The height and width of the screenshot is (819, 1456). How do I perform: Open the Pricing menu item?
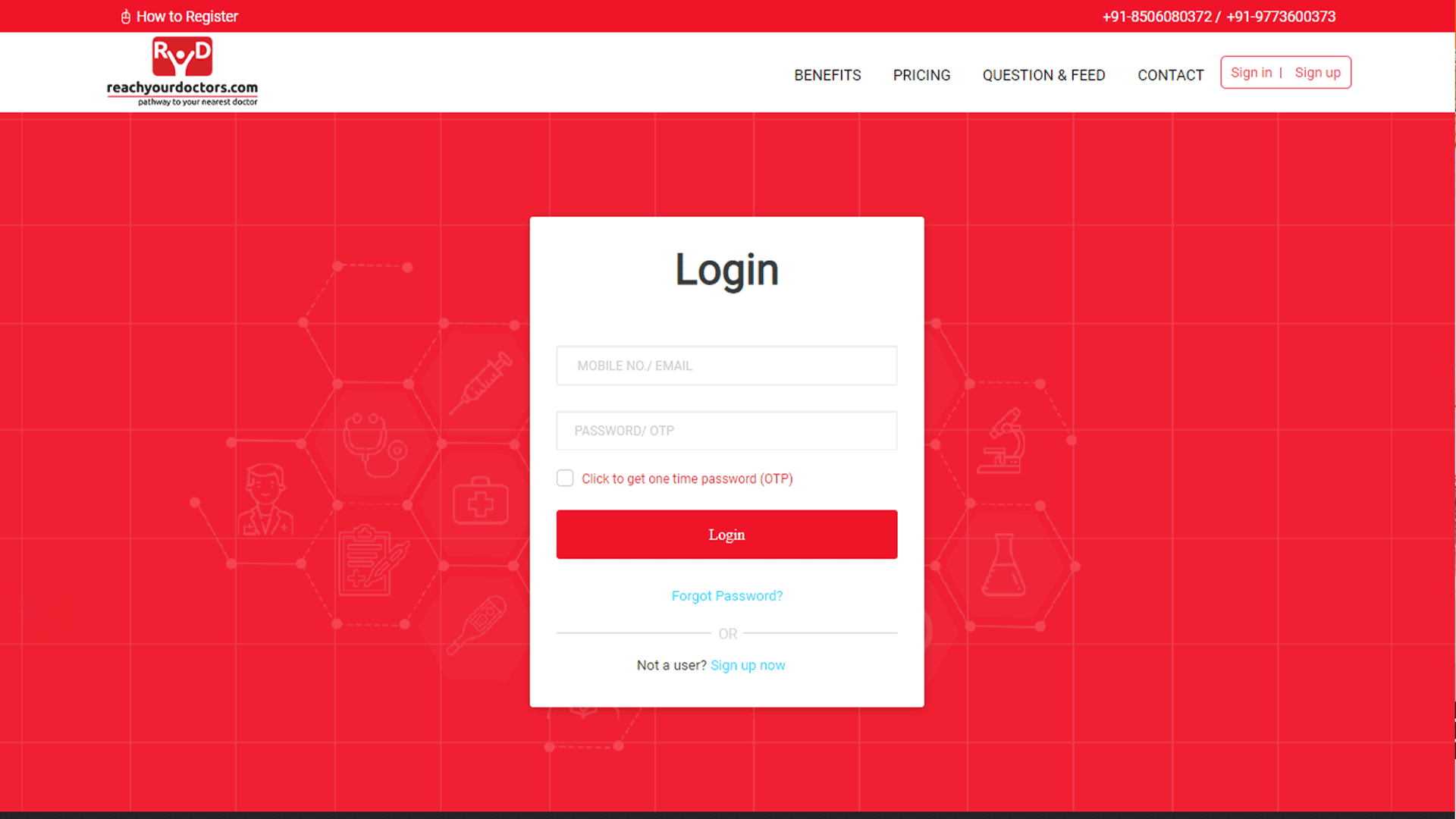(921, 75)
